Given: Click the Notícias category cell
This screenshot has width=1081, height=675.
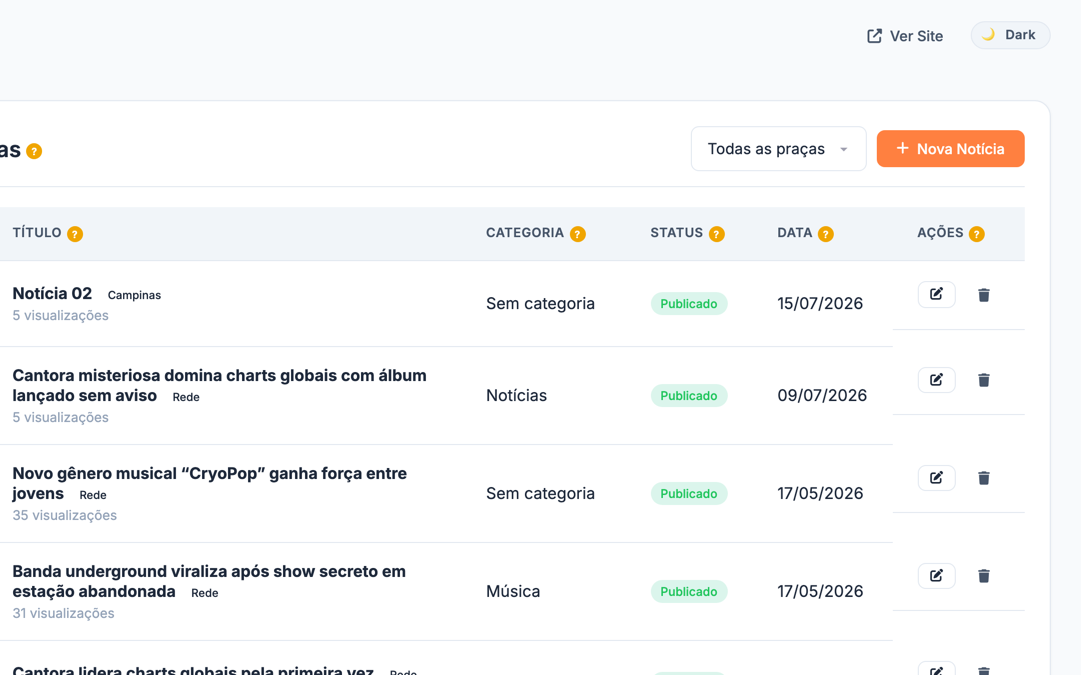Looking at the screenshot, I should (516, 395).
